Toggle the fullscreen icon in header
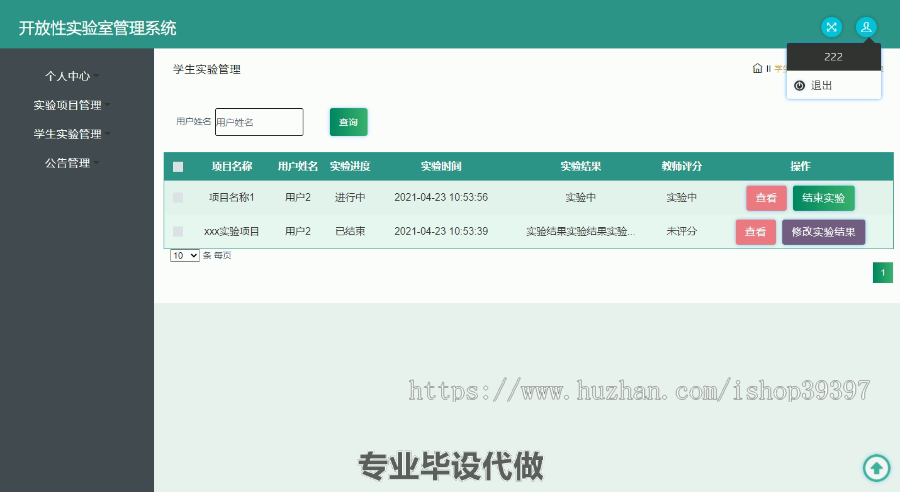Viewport: 900px width, 492px height. click(x=831, y=27)
